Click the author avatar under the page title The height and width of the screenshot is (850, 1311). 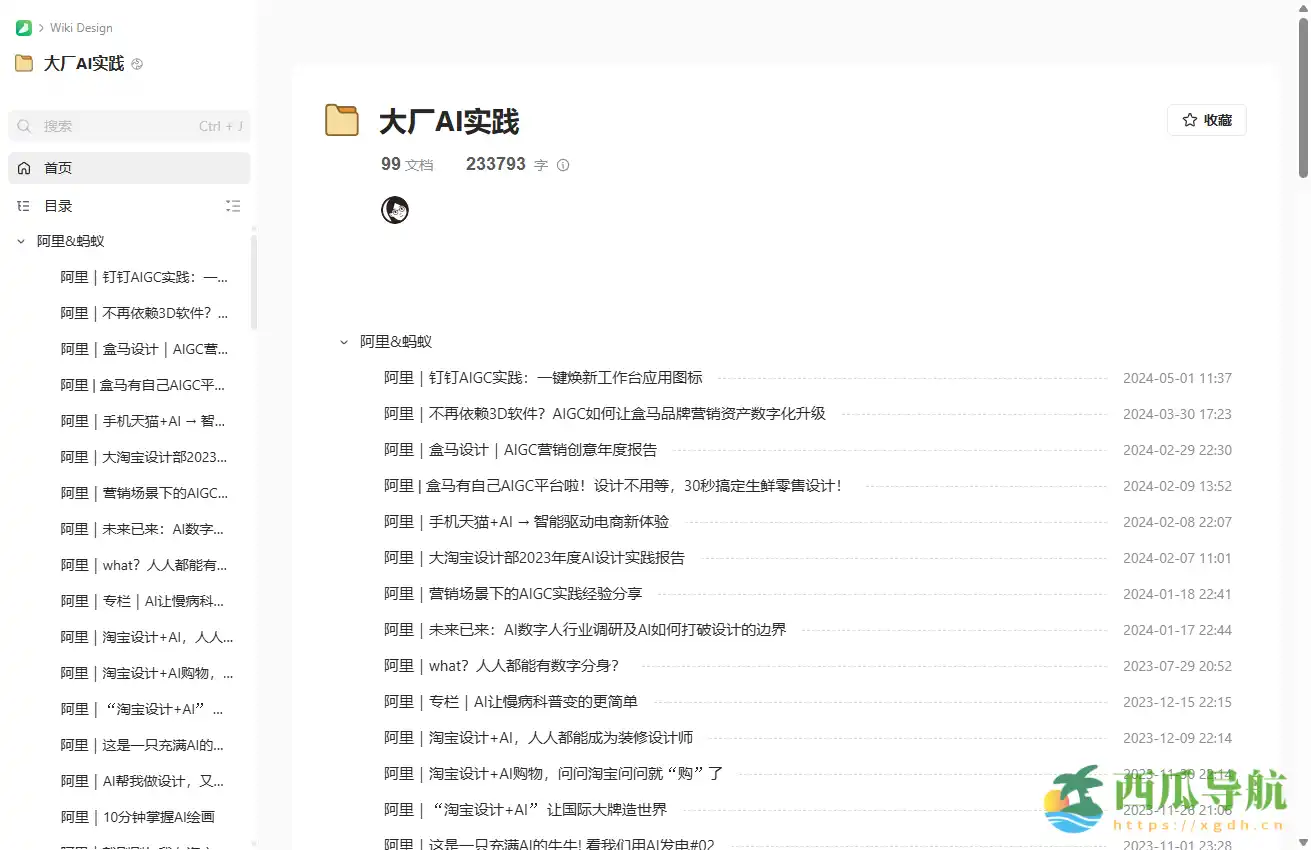395,209
